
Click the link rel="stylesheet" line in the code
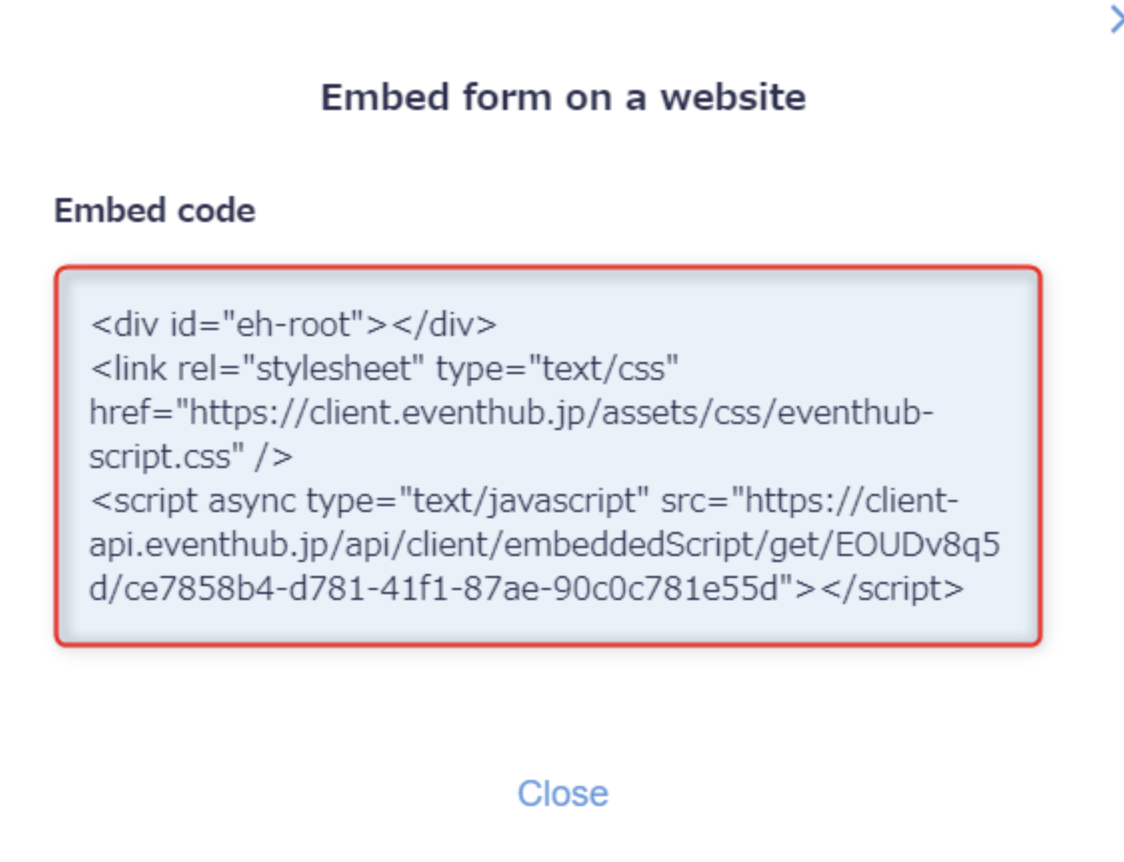tap(384, 368)
